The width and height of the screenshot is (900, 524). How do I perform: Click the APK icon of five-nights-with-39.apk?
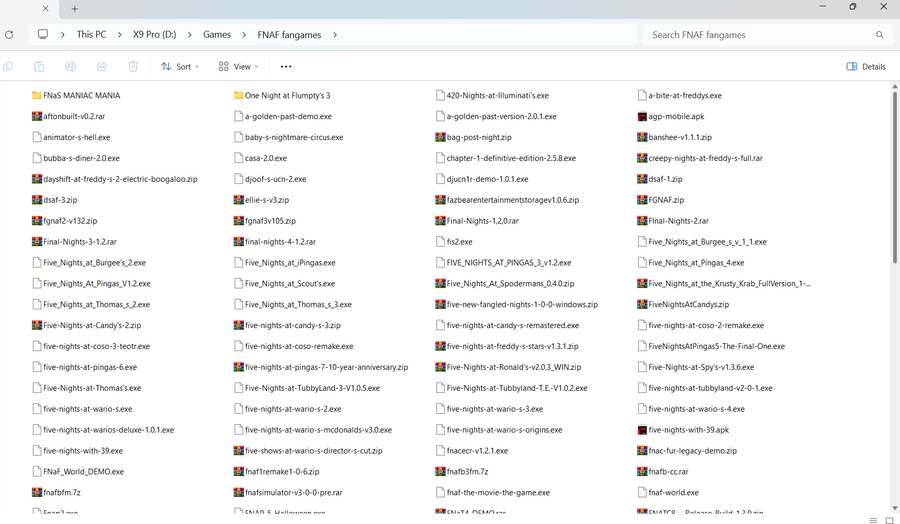pos(642,430)
